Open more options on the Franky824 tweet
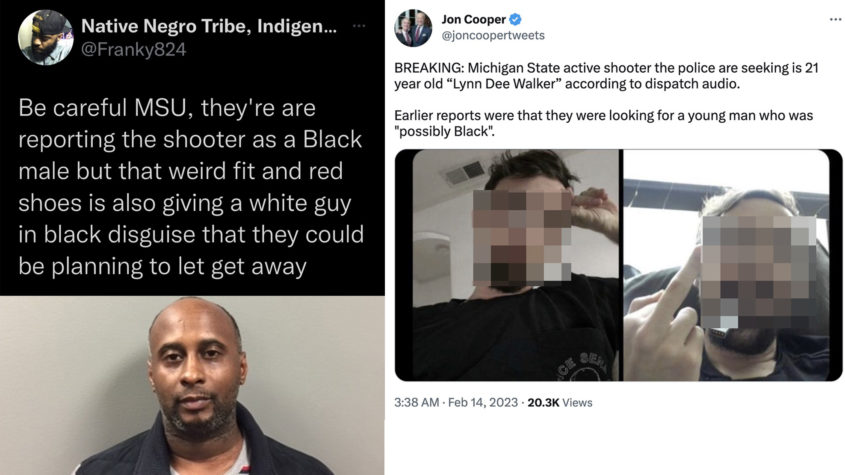 point(359,25)
